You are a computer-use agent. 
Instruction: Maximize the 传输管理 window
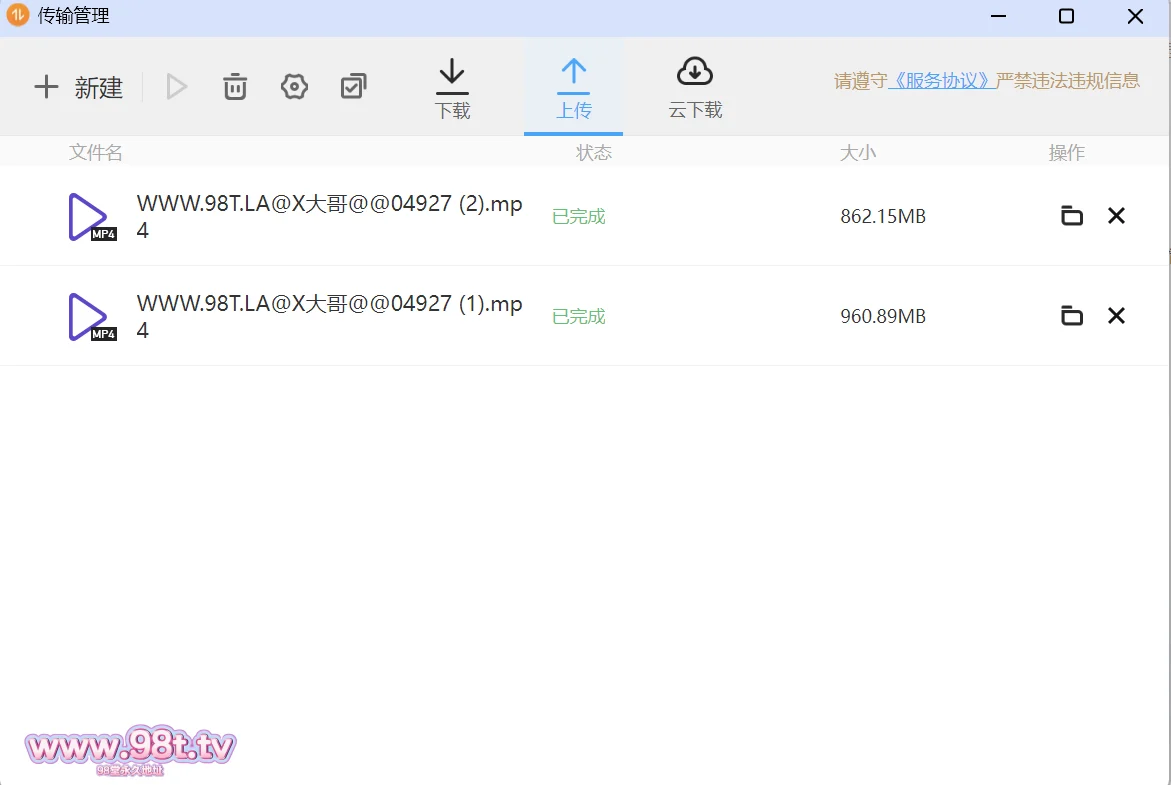click(x=1066, y=17)
